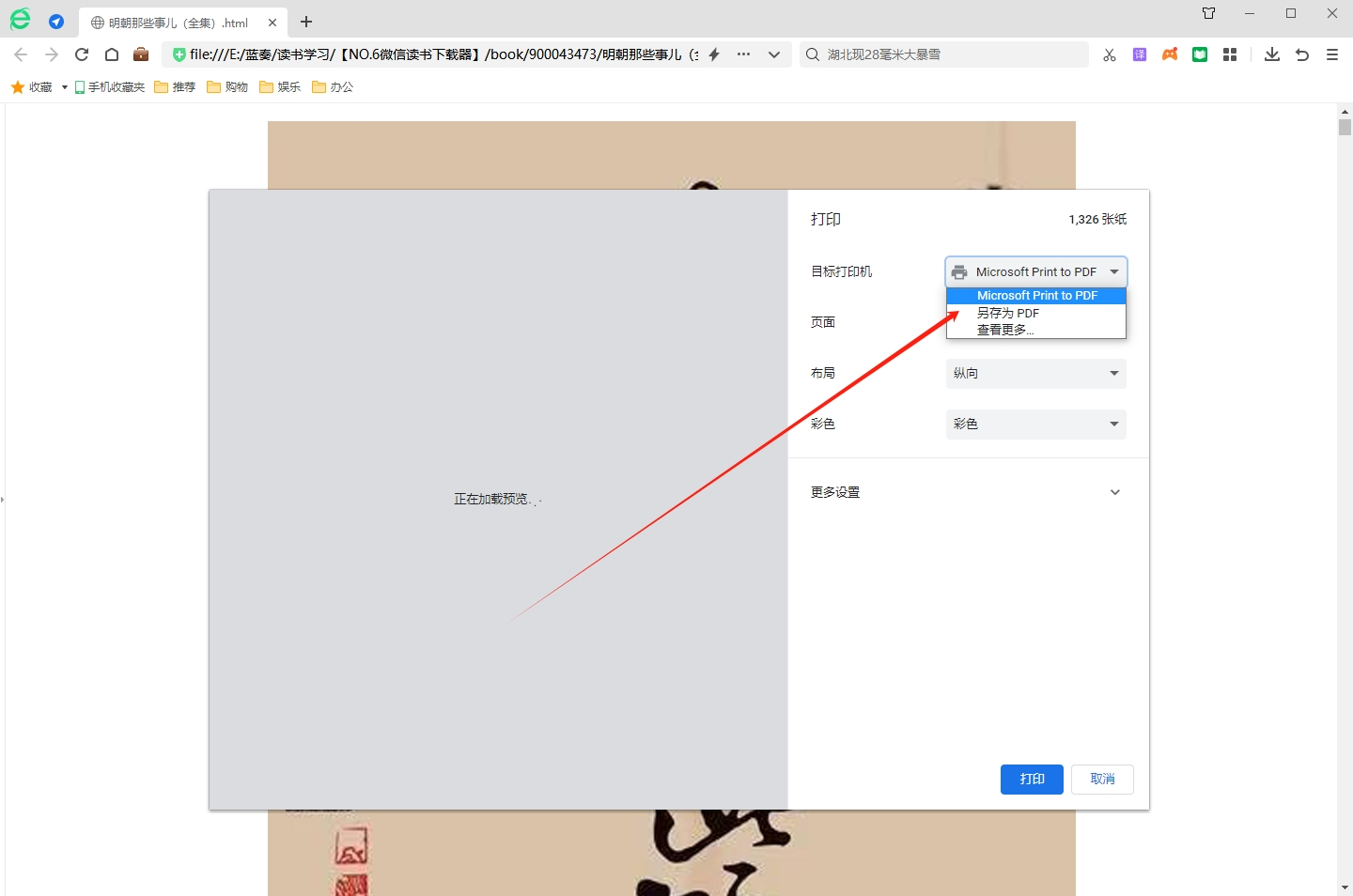The height and width of the screenshot is (896, 1353).
Task: Open the 彩色 color mode dropdown
Action: [x=1035, y=424]
